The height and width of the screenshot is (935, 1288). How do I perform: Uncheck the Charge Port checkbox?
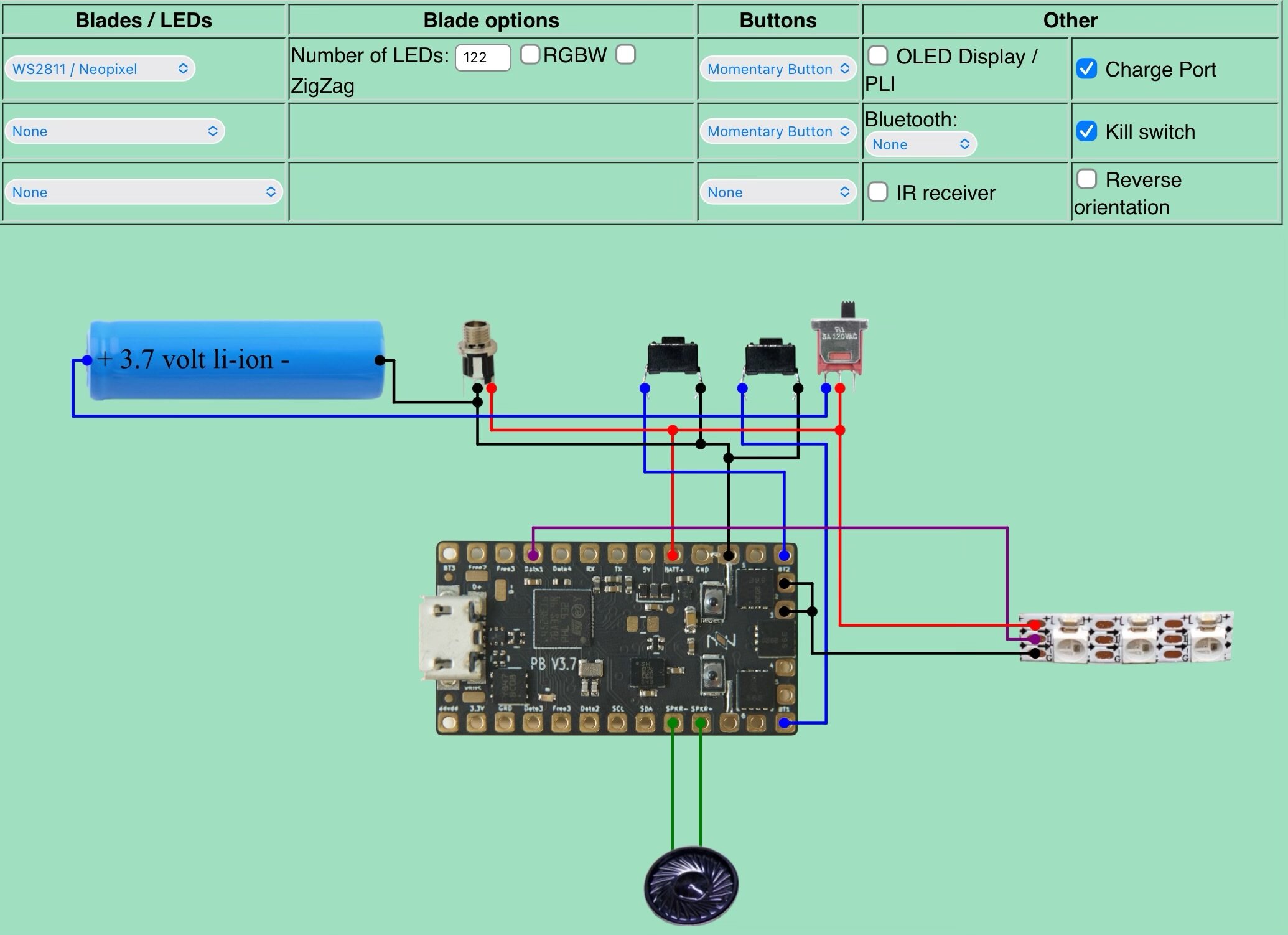click(x=1086, y=68)
